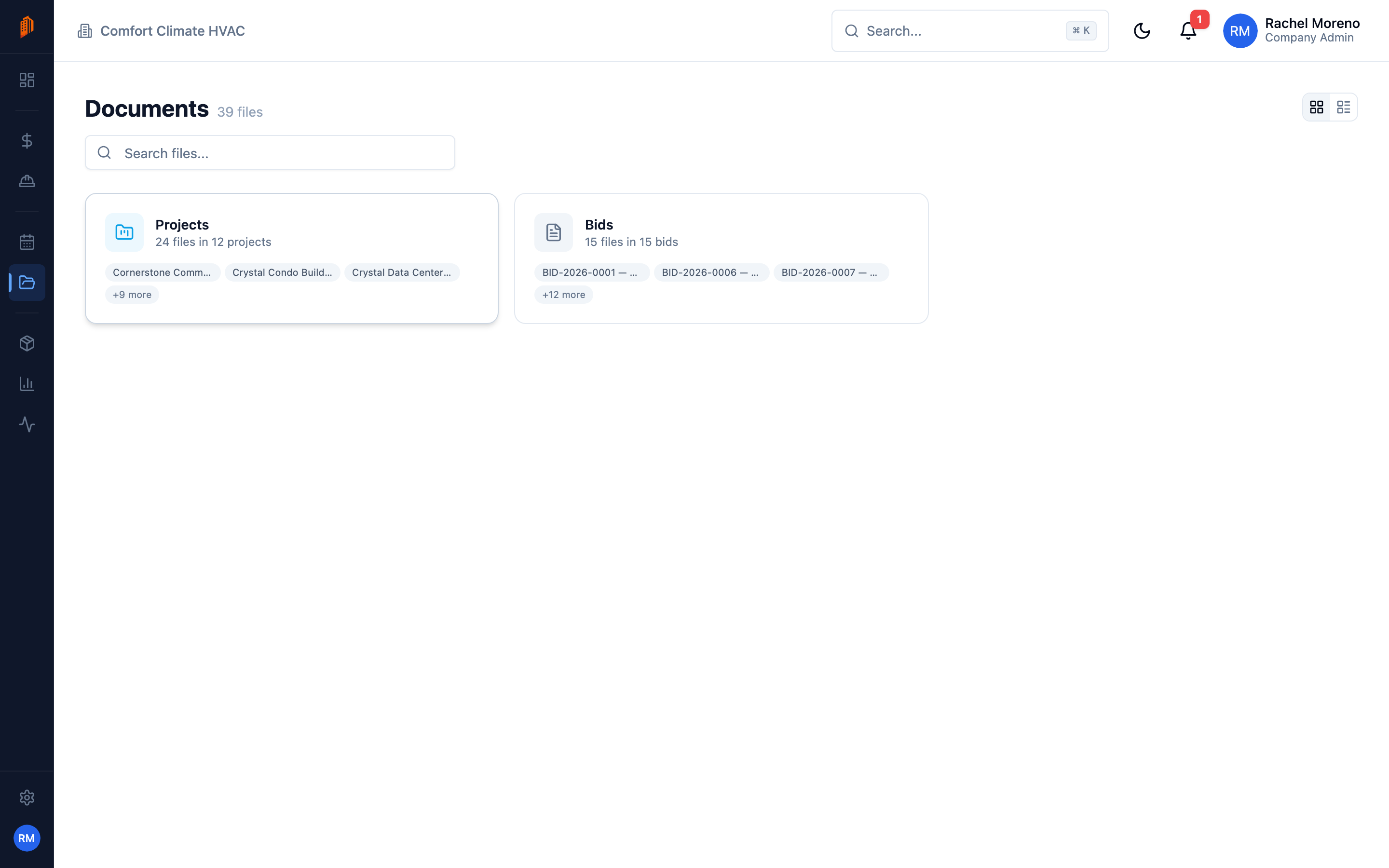This screenshot has height=868, width=1389.
Task: Expand the +12 more bids chip
Action: point(564,295)
